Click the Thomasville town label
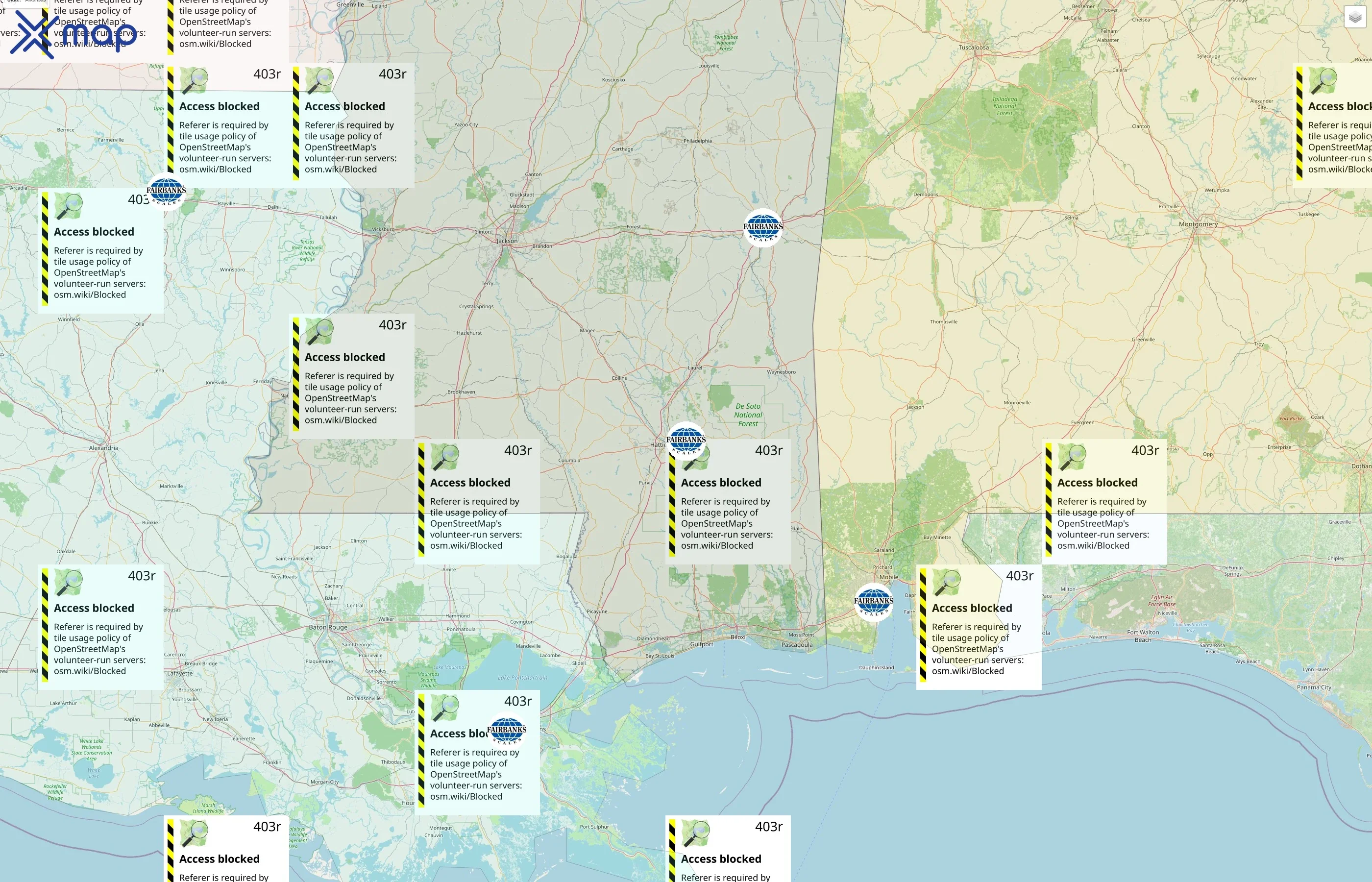The height and width of the screenshot is (882, 1372). click(x=944, y=322)
